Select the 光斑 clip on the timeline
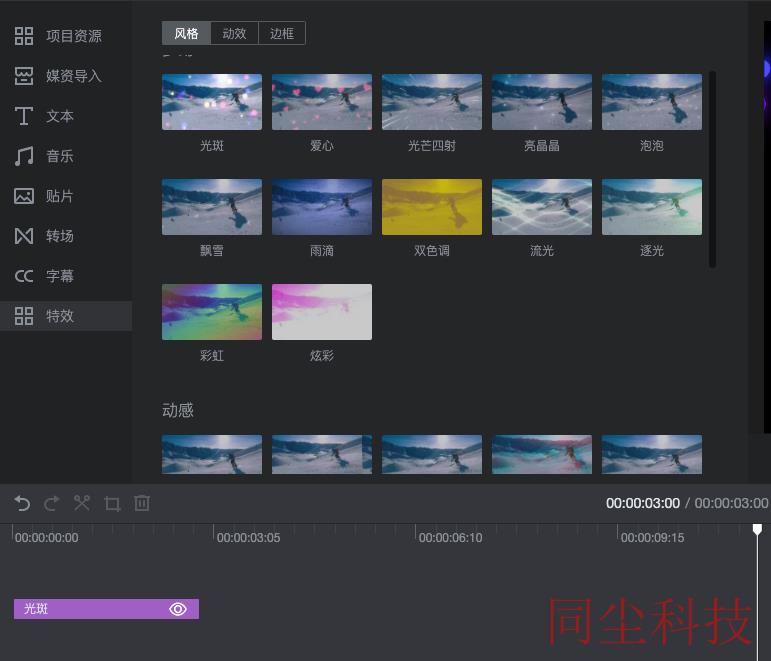The width and height of the screenshot is (771, 661). click(x=106, y=609)
